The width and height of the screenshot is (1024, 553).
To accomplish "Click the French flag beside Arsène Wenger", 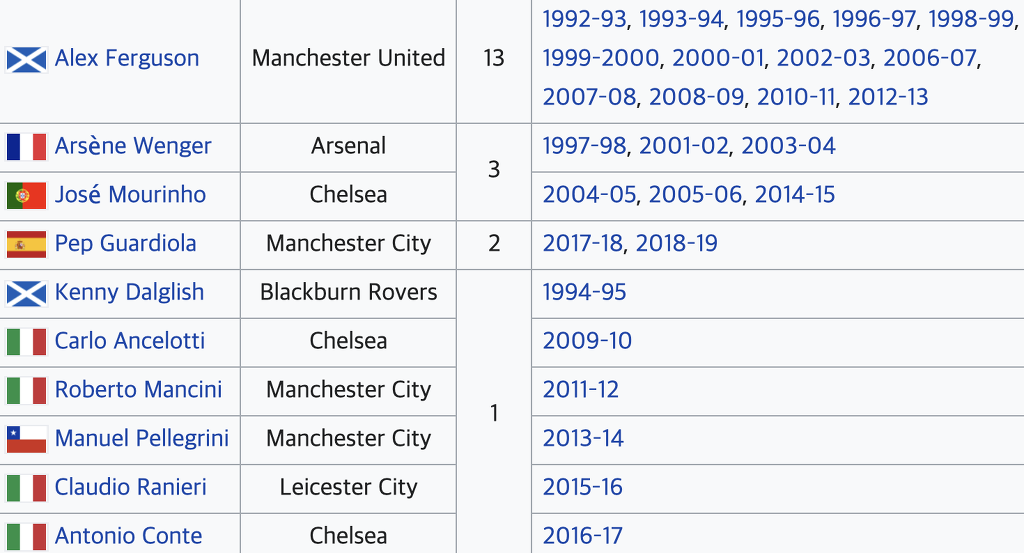I will pyautogui.click(x=26, y=147).
